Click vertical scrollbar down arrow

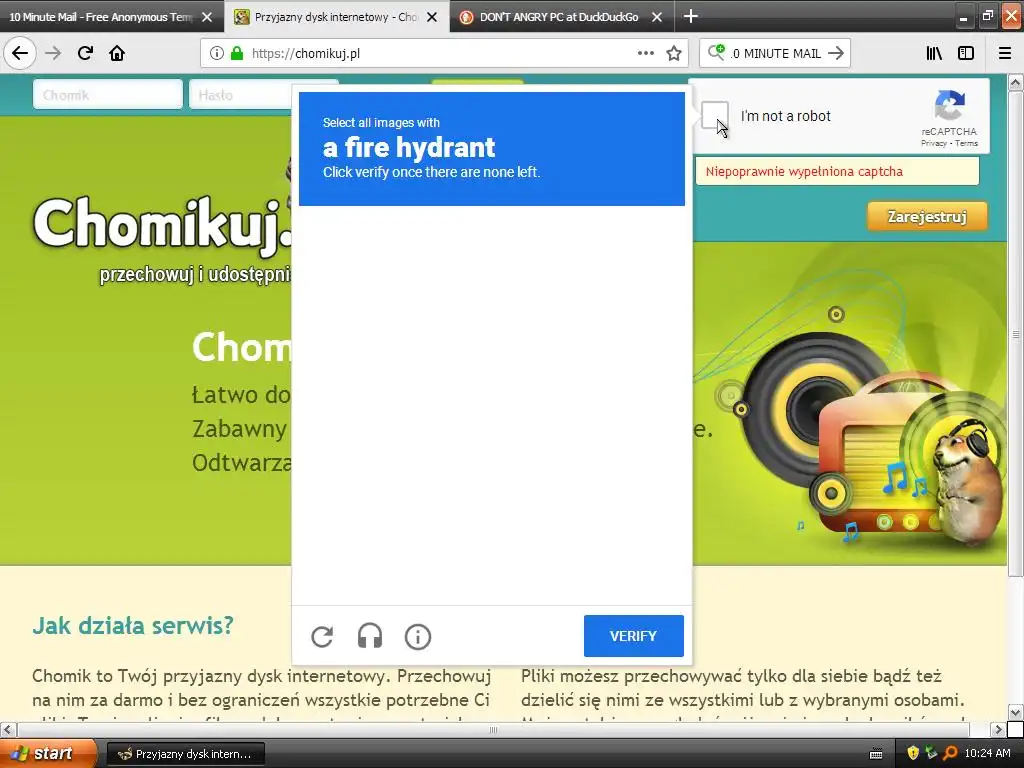click(1016, 712)
